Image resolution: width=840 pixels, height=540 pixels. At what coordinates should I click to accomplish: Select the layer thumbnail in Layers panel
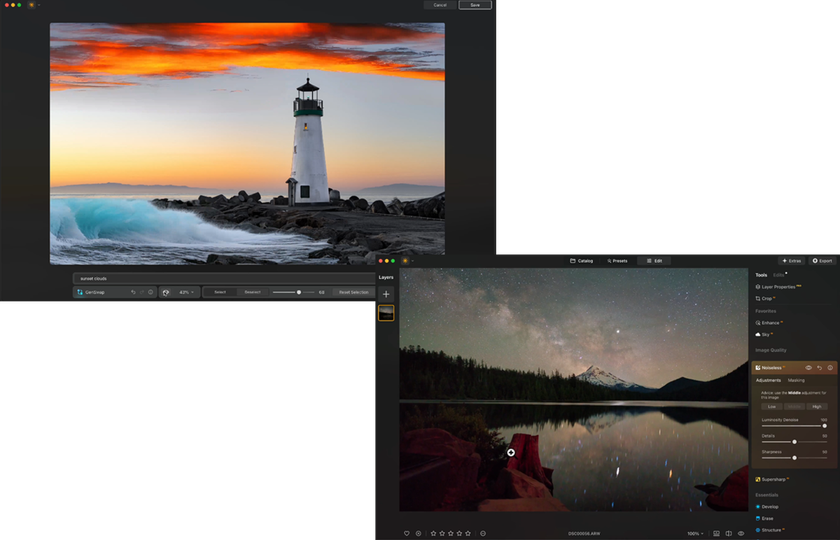[386, 313]
